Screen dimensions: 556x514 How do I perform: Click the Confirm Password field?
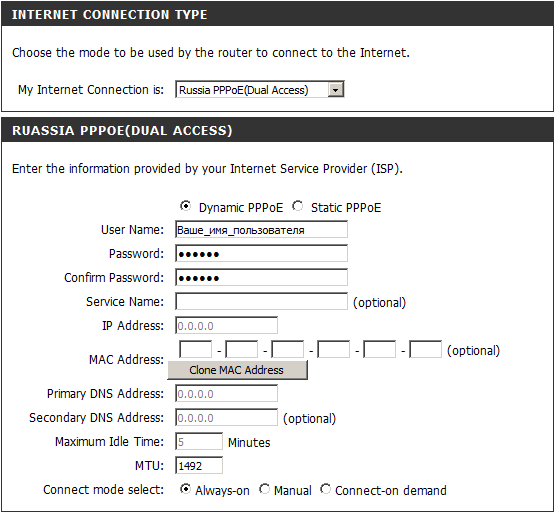(x=261, y=278)
